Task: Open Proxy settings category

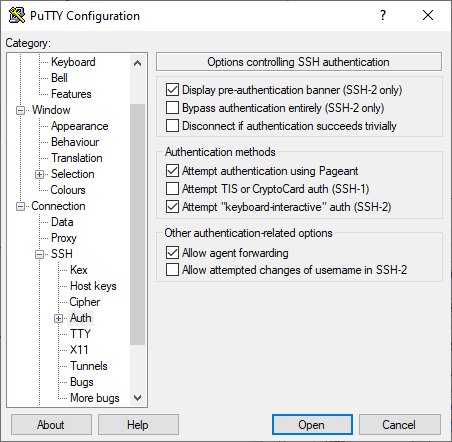Action: pyautogui.click(x=64, y=238)
